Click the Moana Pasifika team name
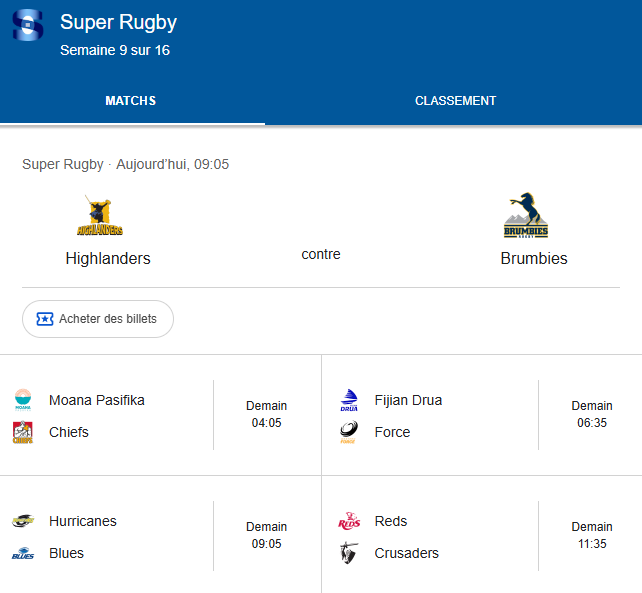 click(x=97, y=400)
